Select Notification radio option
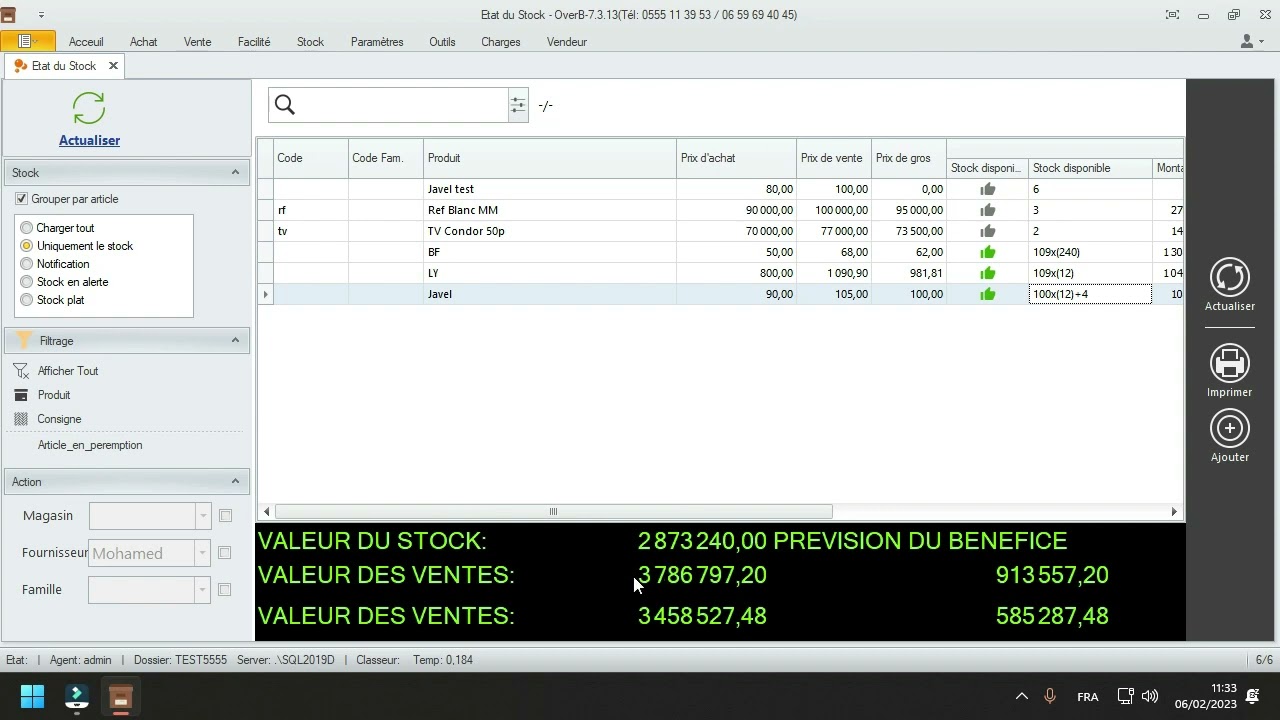This screenshot has width=1280, height=720. tap(27, 264)
